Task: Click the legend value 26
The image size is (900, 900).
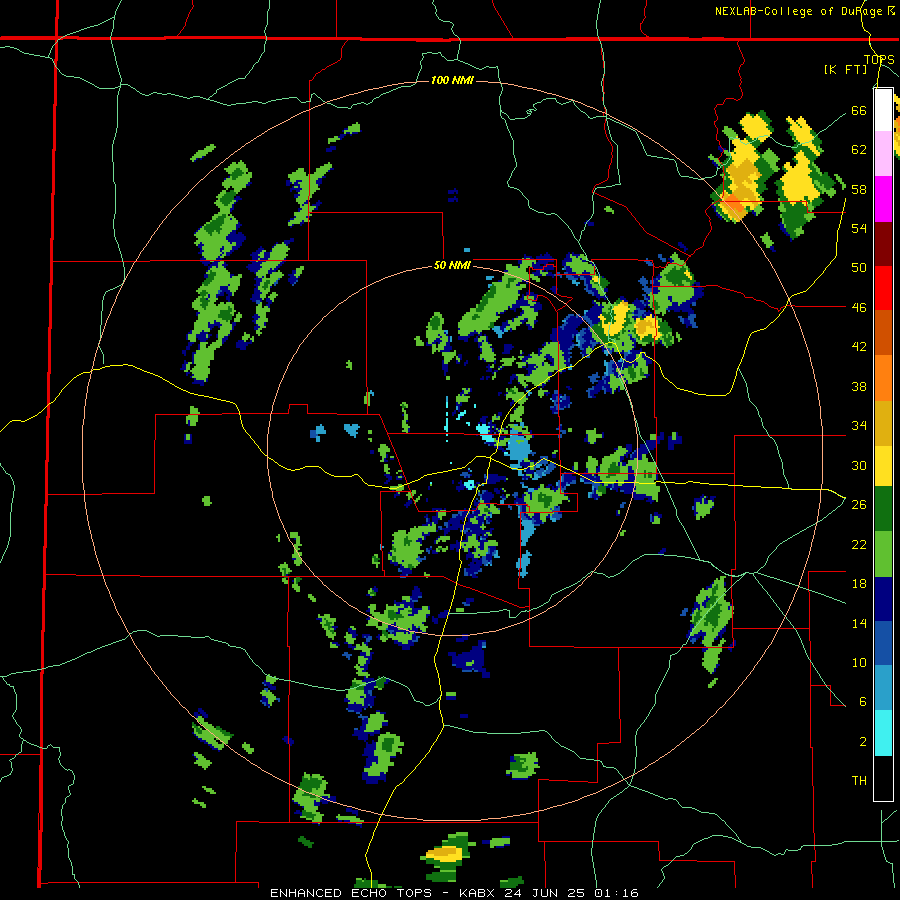Action: (x=859, y=505)
